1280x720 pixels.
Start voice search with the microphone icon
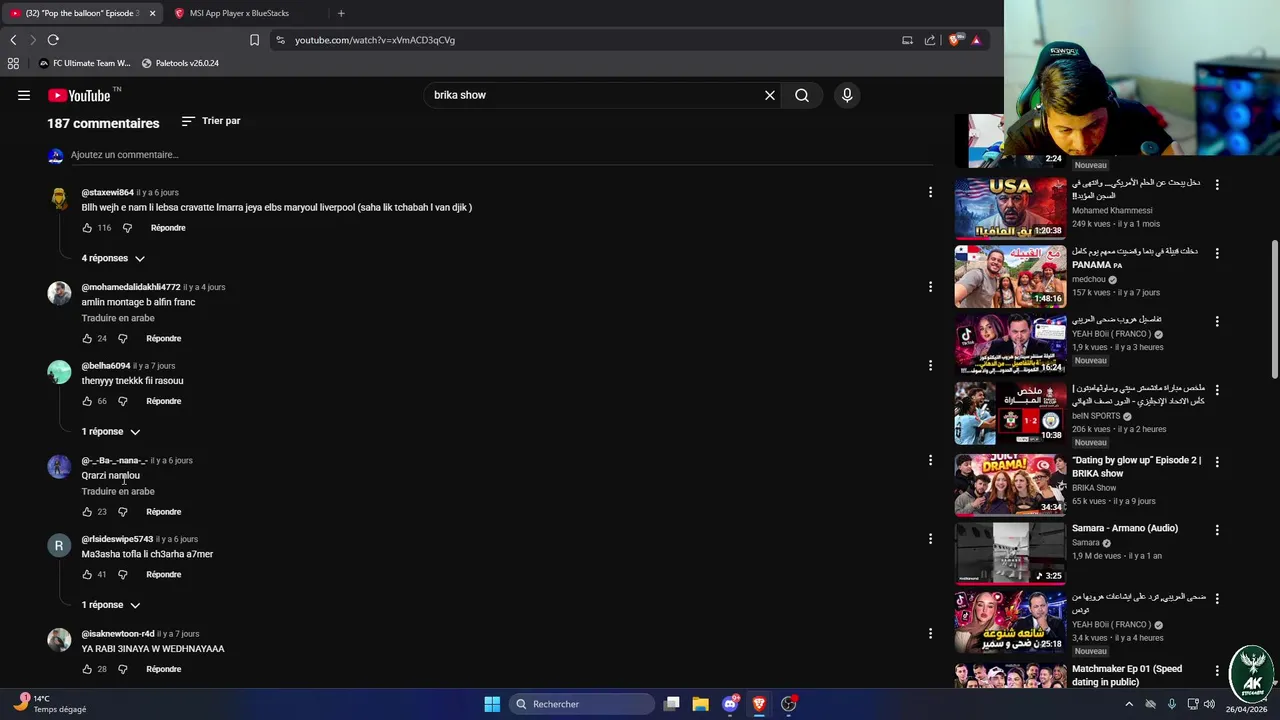coord(847,95)
